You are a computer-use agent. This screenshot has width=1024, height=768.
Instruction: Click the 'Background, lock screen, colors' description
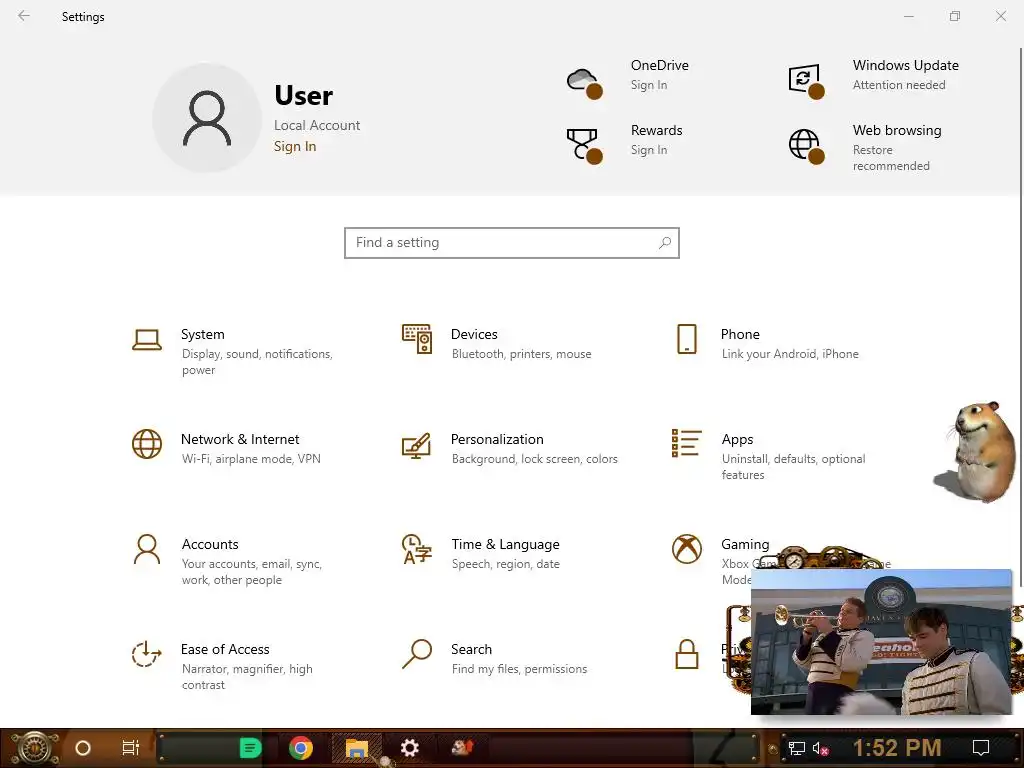(x=534, y=459)
